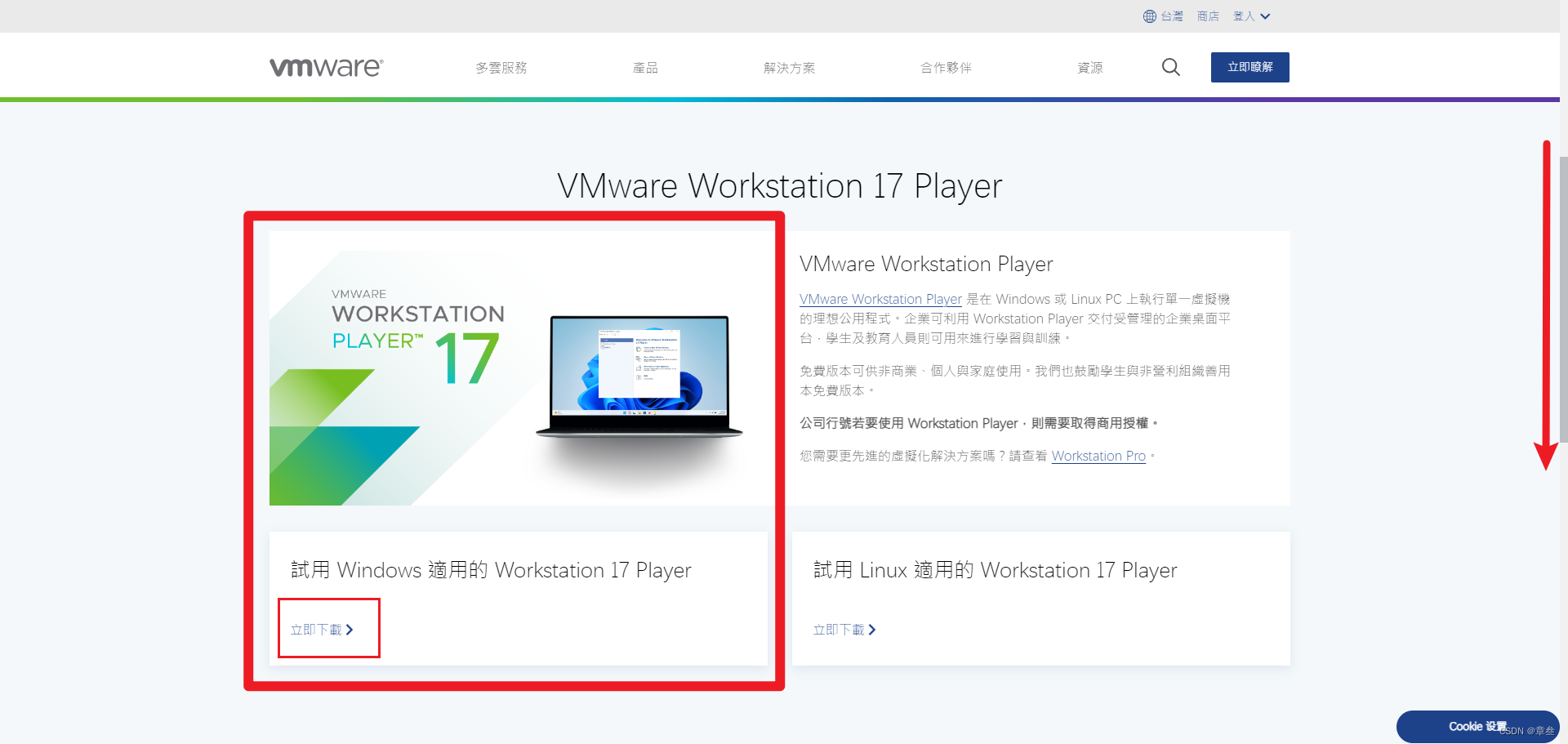The image size is (1568, 744).
Task: Download Workstation 17 Player for Linux
Action: click(x=838, y=629)
